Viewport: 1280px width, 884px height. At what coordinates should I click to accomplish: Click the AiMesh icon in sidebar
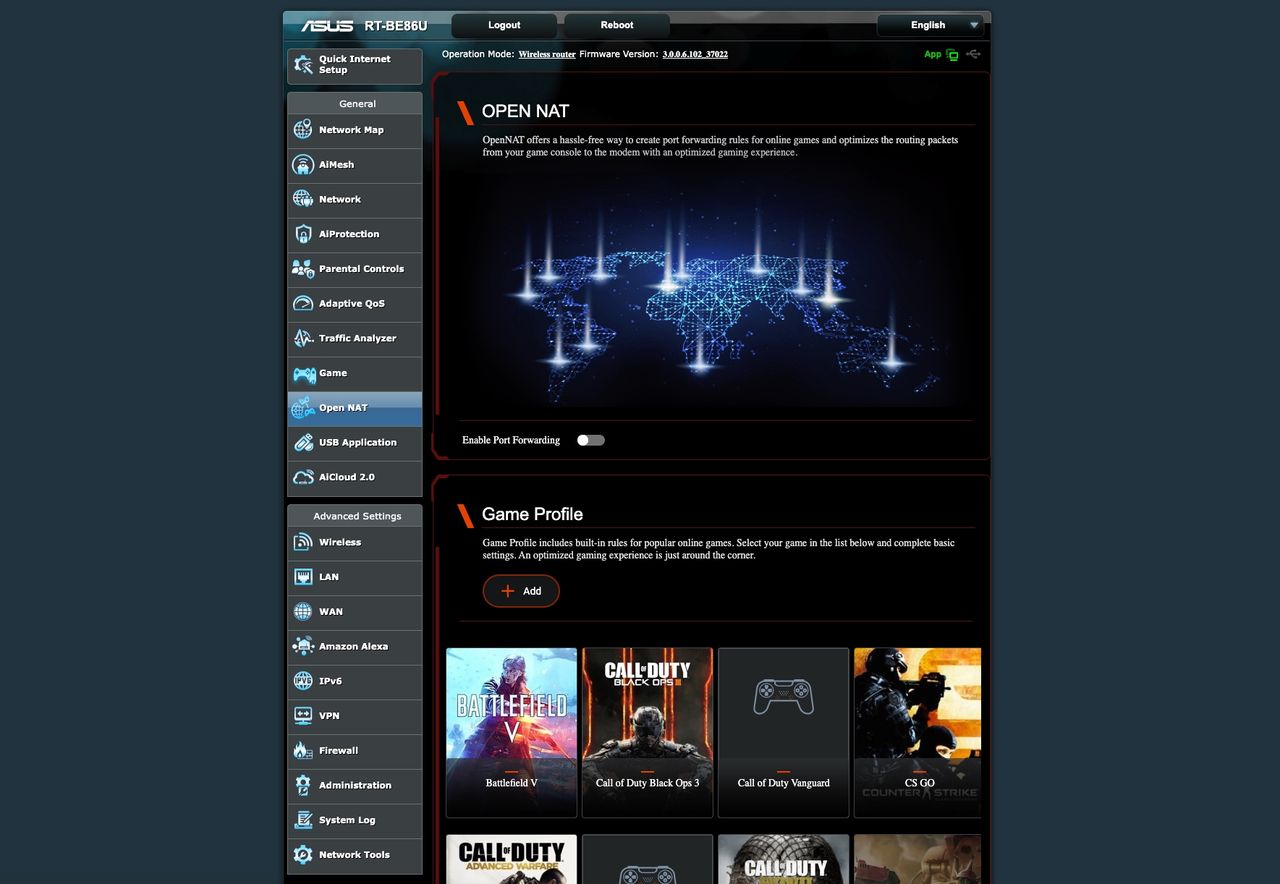click(303, 165)
